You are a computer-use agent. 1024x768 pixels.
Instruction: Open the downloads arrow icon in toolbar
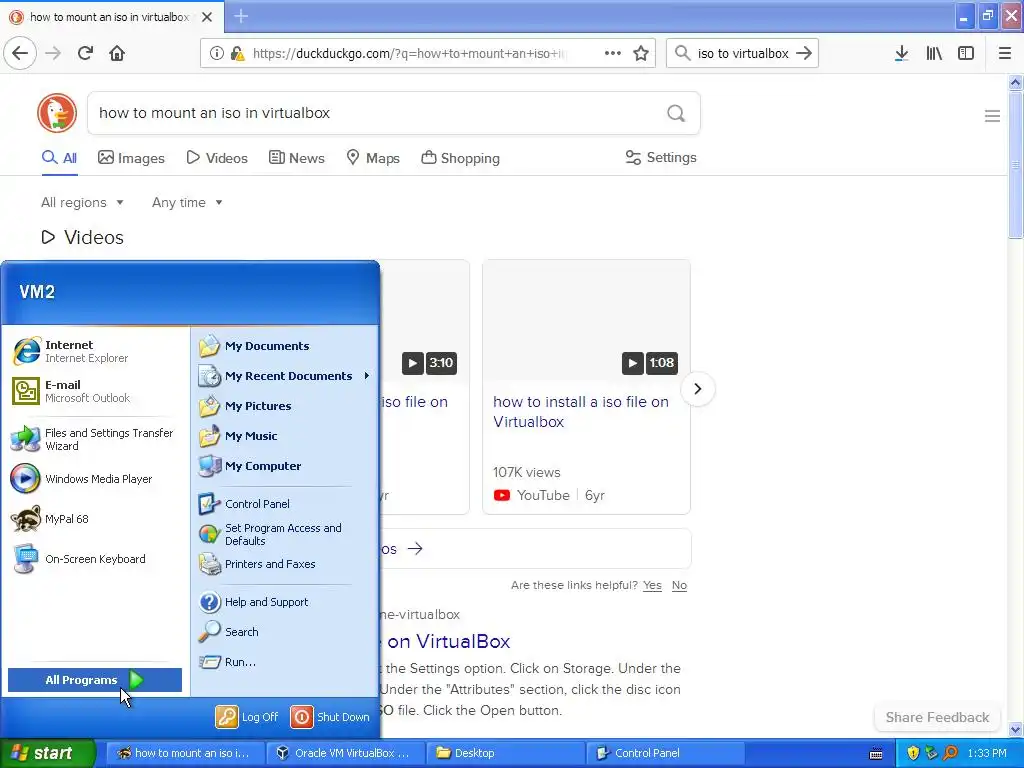[901, 54]
